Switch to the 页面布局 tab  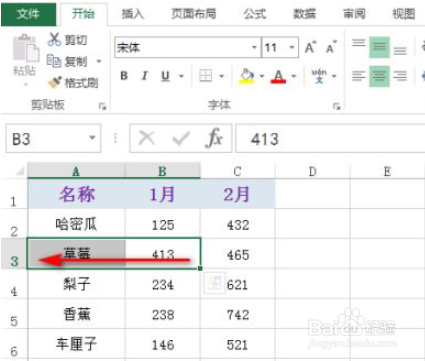pos(194,14)
